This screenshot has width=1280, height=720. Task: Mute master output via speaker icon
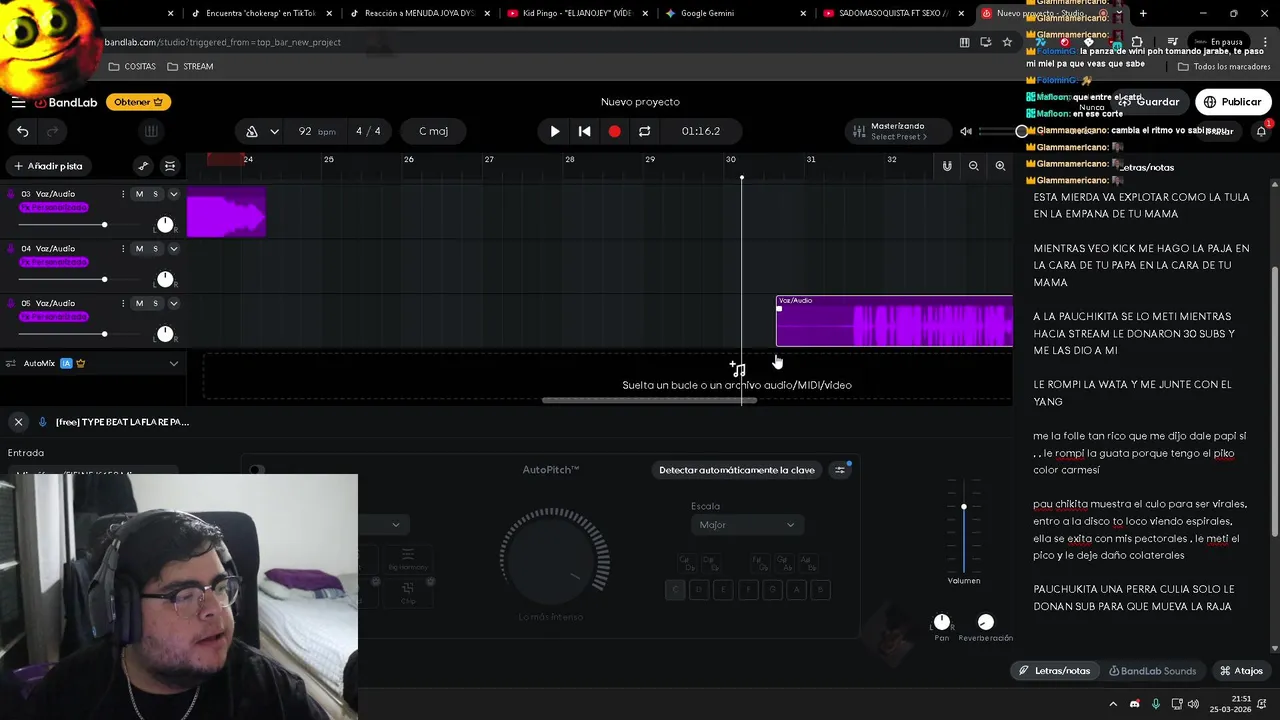click(x=966, y=131)
